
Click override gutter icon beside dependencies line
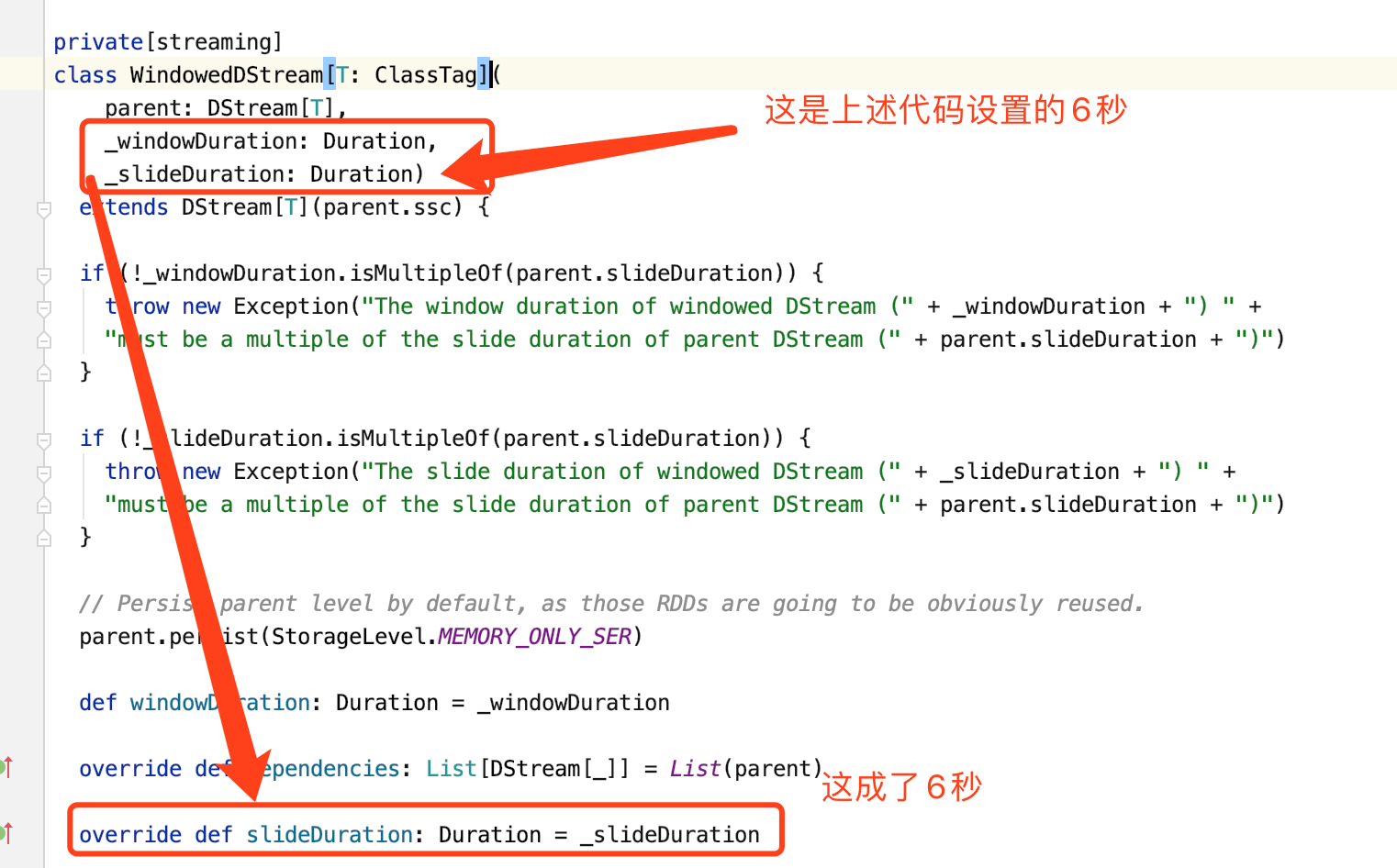[x=6, y=766]
